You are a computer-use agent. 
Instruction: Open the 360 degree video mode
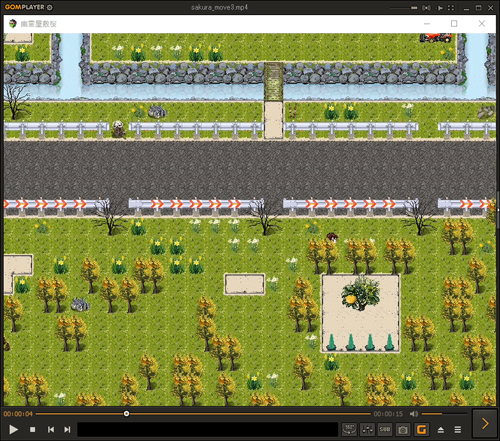349,429
